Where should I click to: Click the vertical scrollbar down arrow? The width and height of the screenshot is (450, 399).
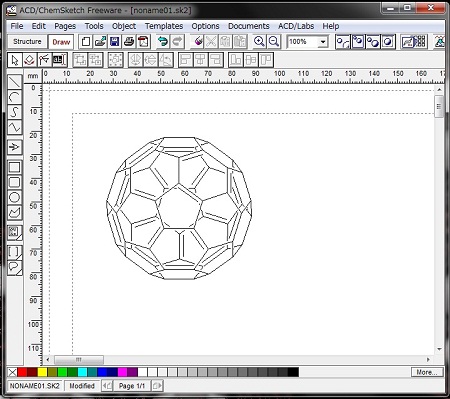point(439,349)
